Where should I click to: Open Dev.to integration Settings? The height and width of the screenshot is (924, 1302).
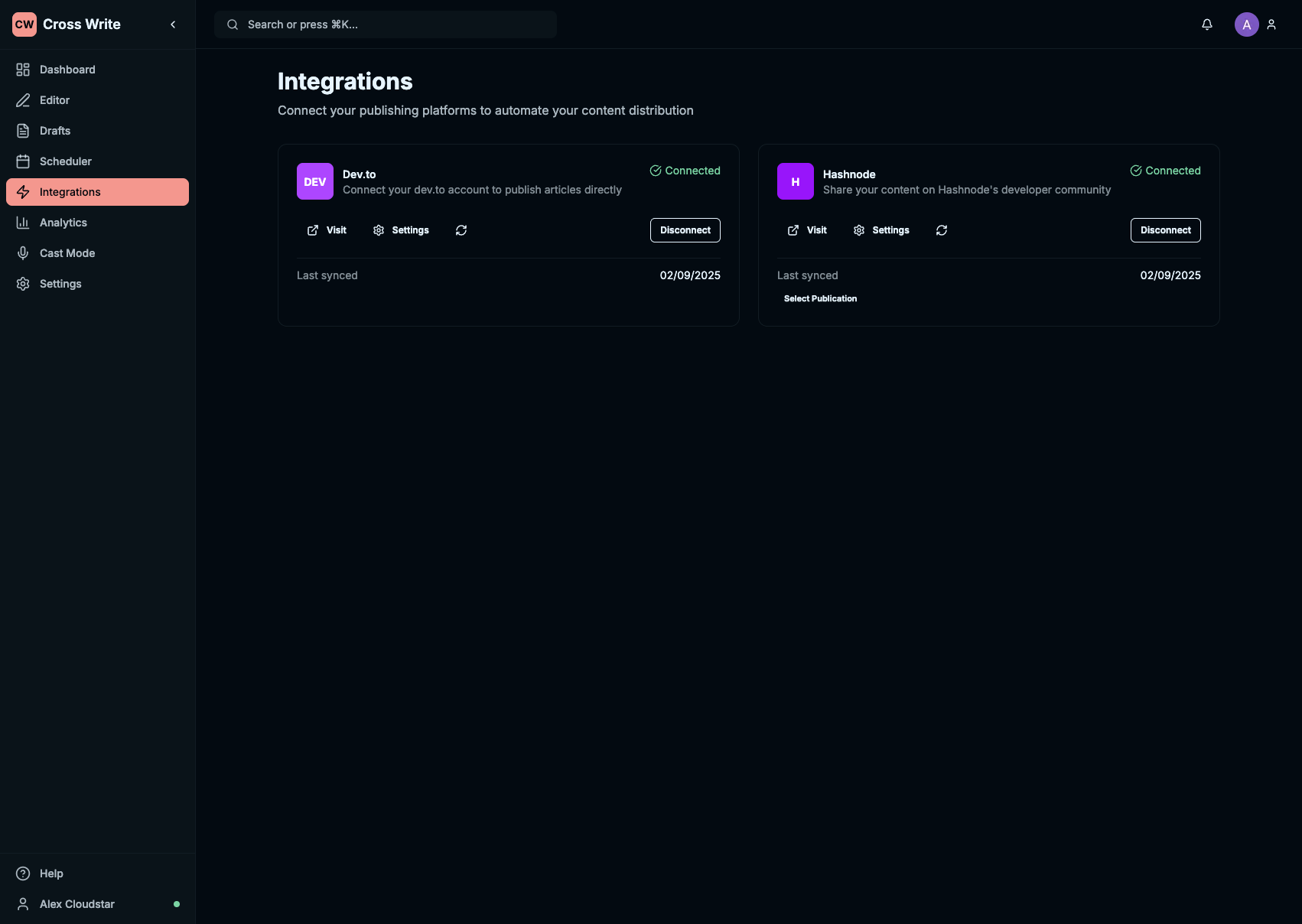401,230
